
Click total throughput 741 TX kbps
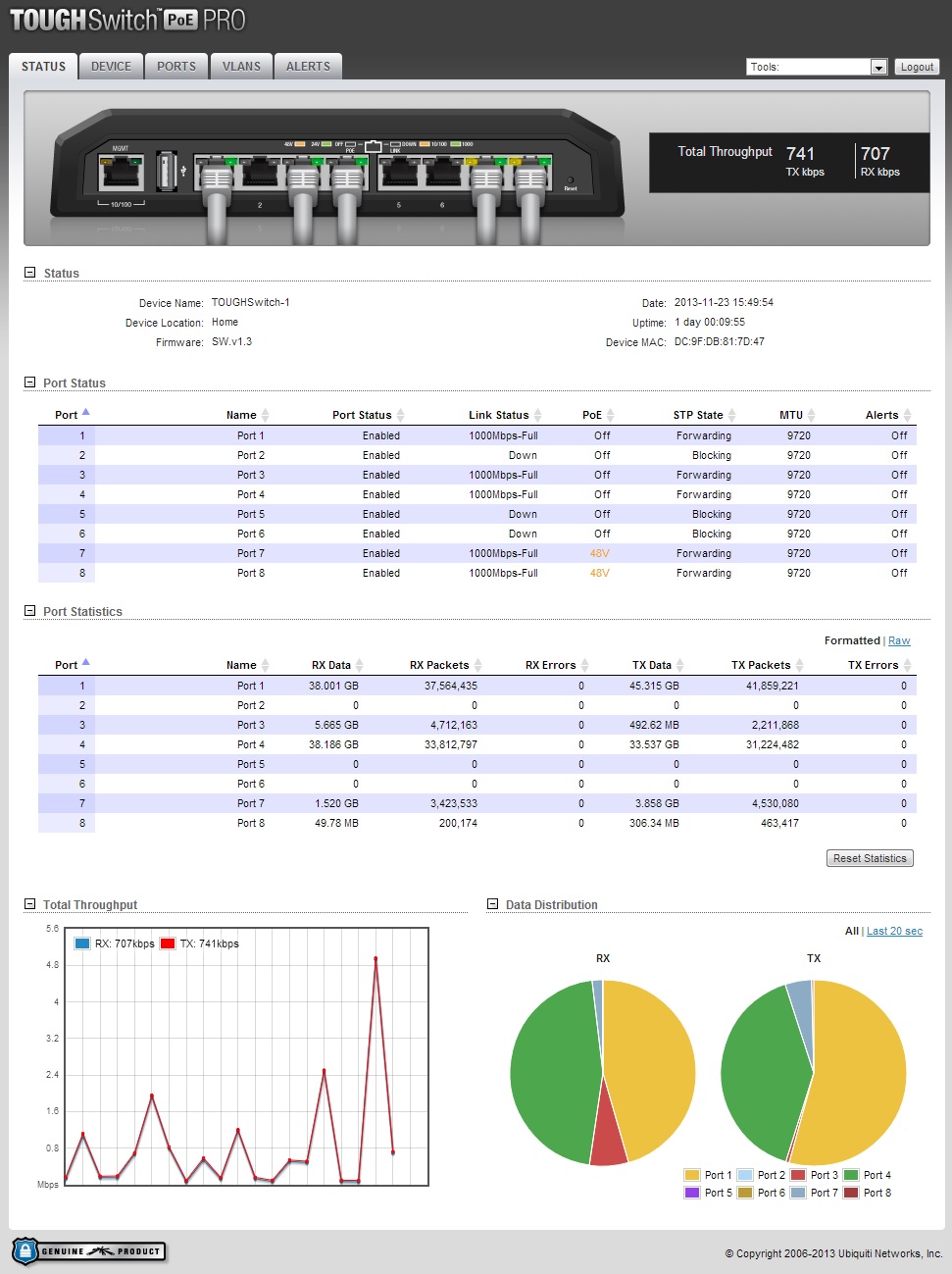[804, 161]
